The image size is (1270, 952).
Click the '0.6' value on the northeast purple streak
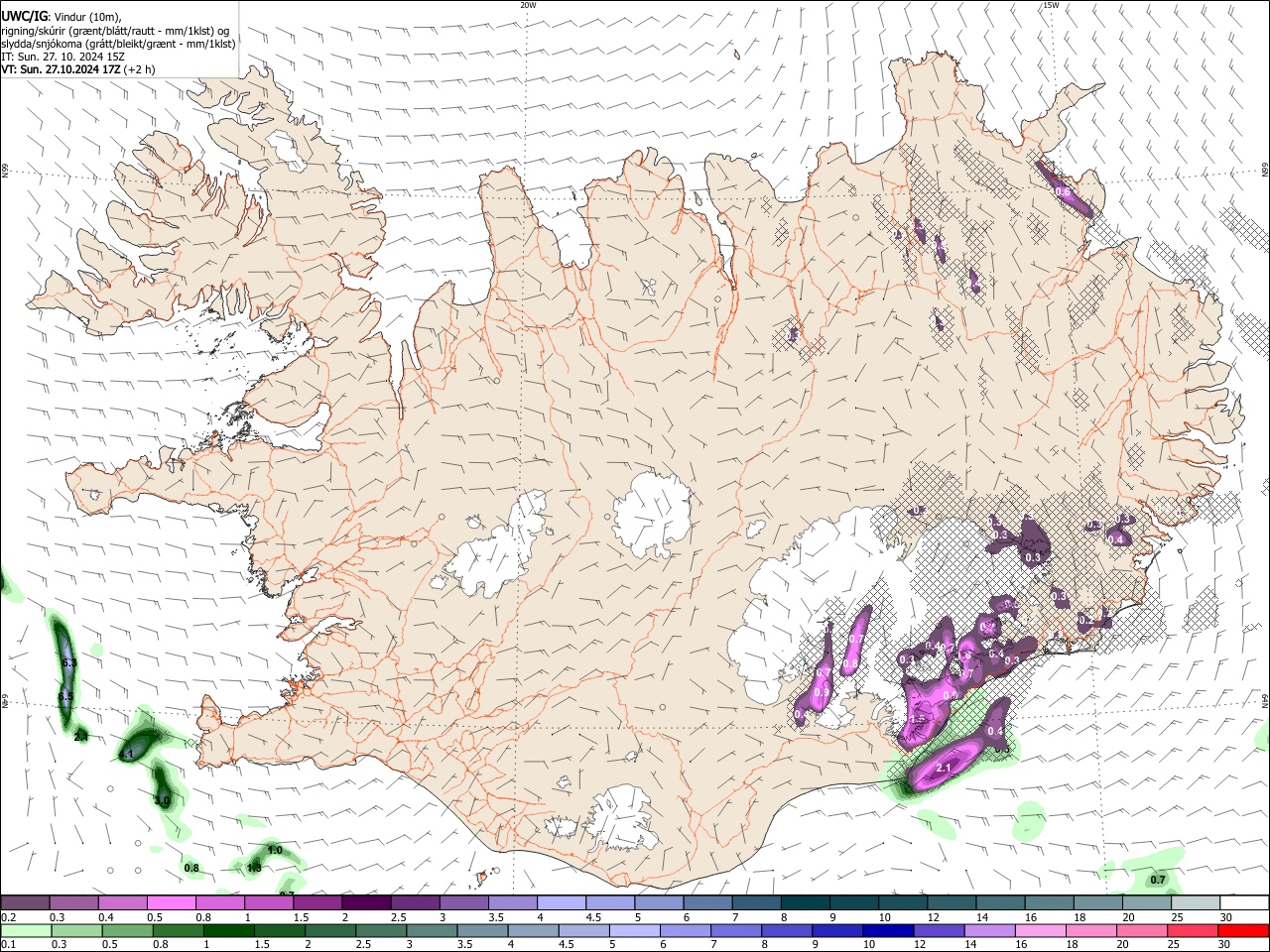point(1062,191)
